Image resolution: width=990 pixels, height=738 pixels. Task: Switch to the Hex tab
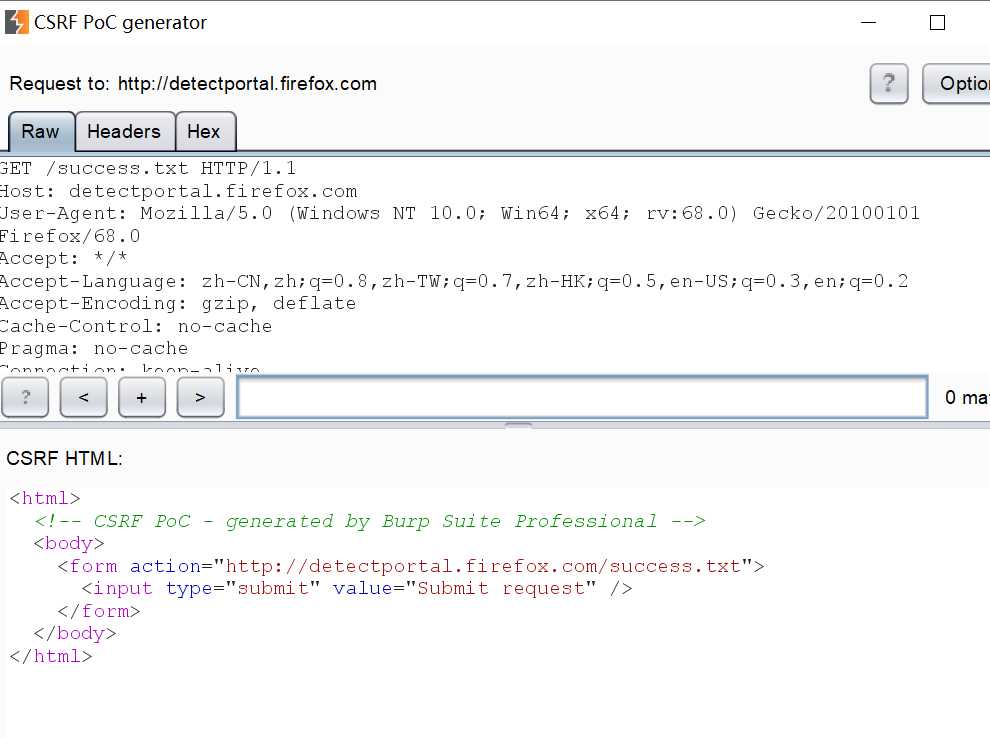coord(205,131)
